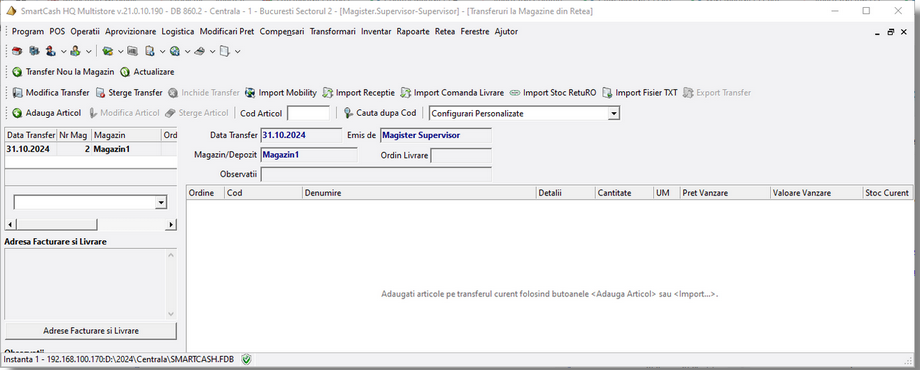
Task: Click Export Transfer in the toolbar
Action: 716,93
